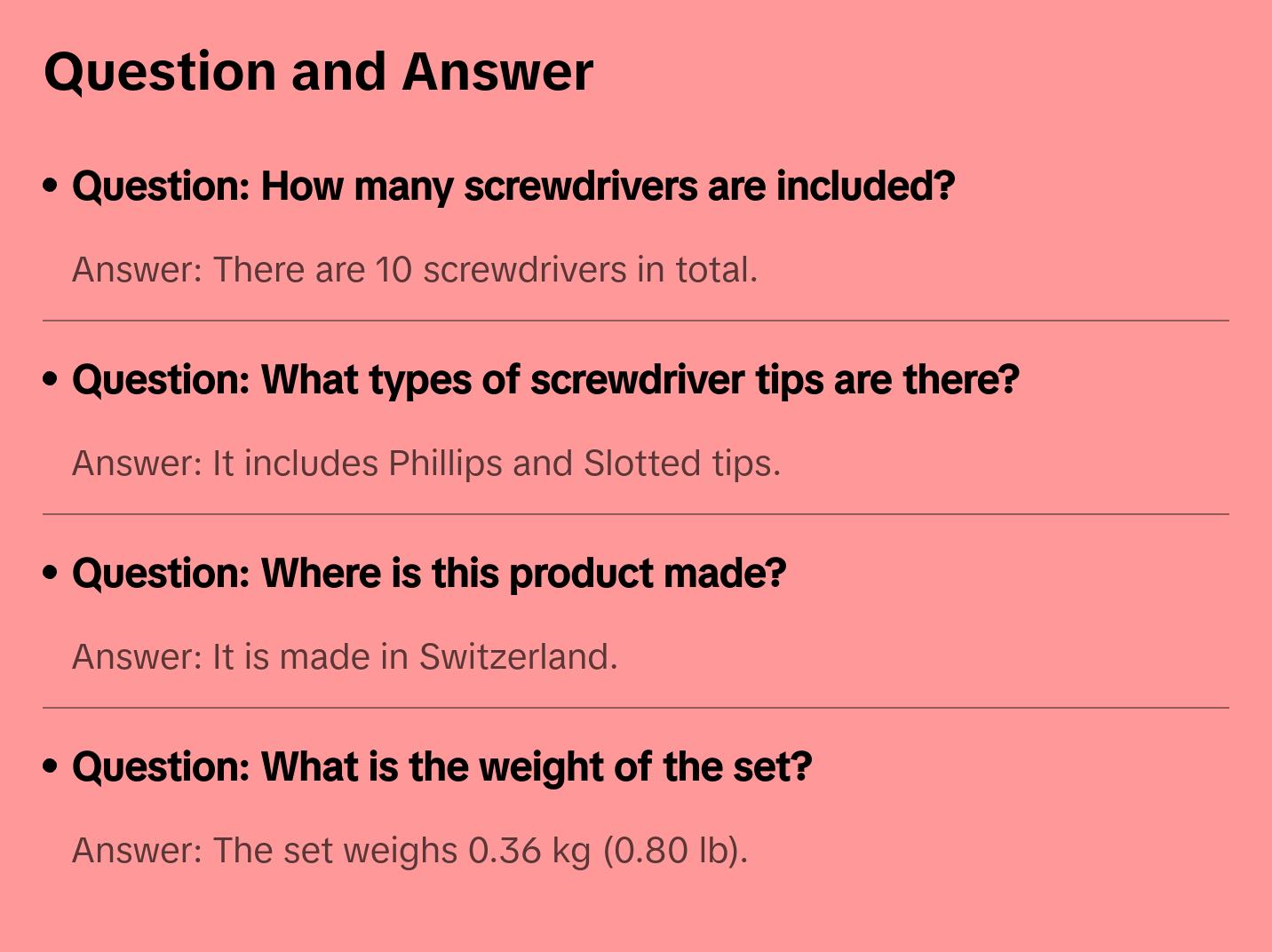
Task: Click the bullet before the screwdriver tips question
Action: click(51, 379)
